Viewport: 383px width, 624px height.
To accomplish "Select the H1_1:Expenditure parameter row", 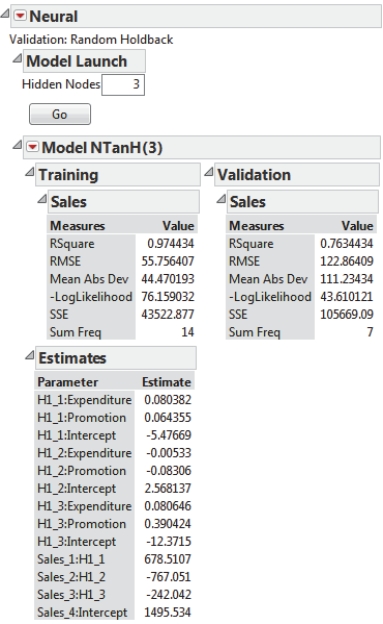I will 115,400.
